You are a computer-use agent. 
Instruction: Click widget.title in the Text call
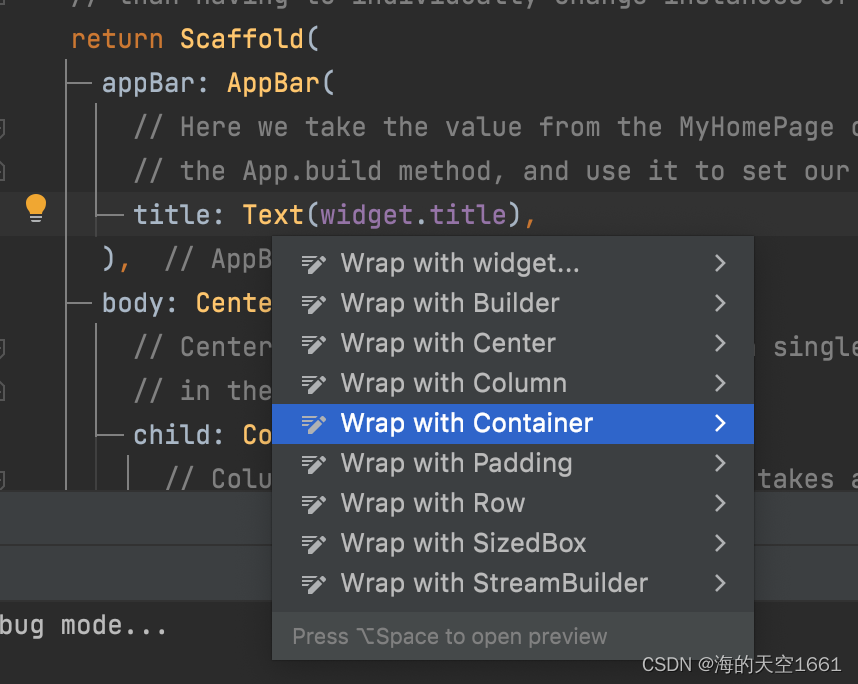(414, 214)
